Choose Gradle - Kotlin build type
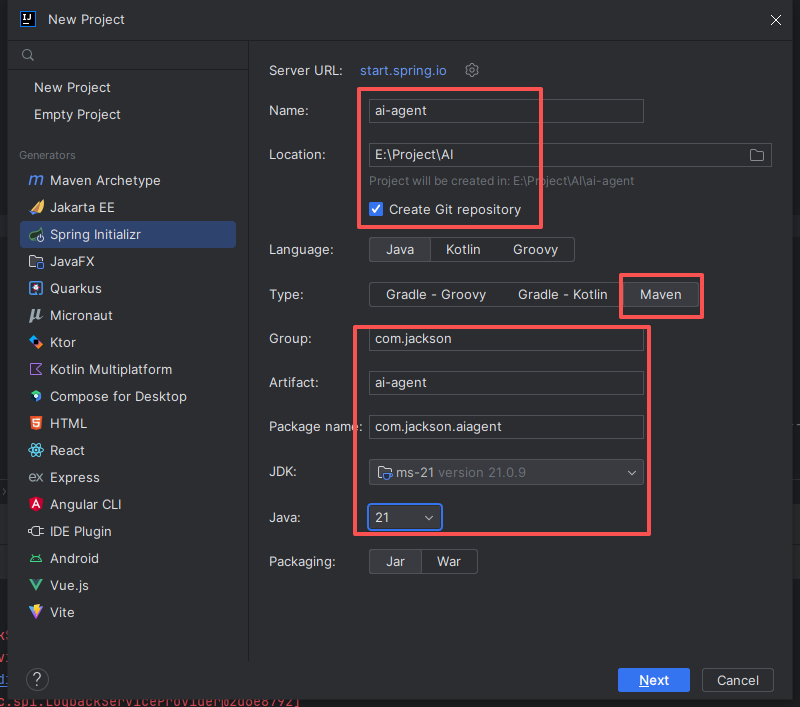Screen dimensions: 800x707 [x=563, y=294]
